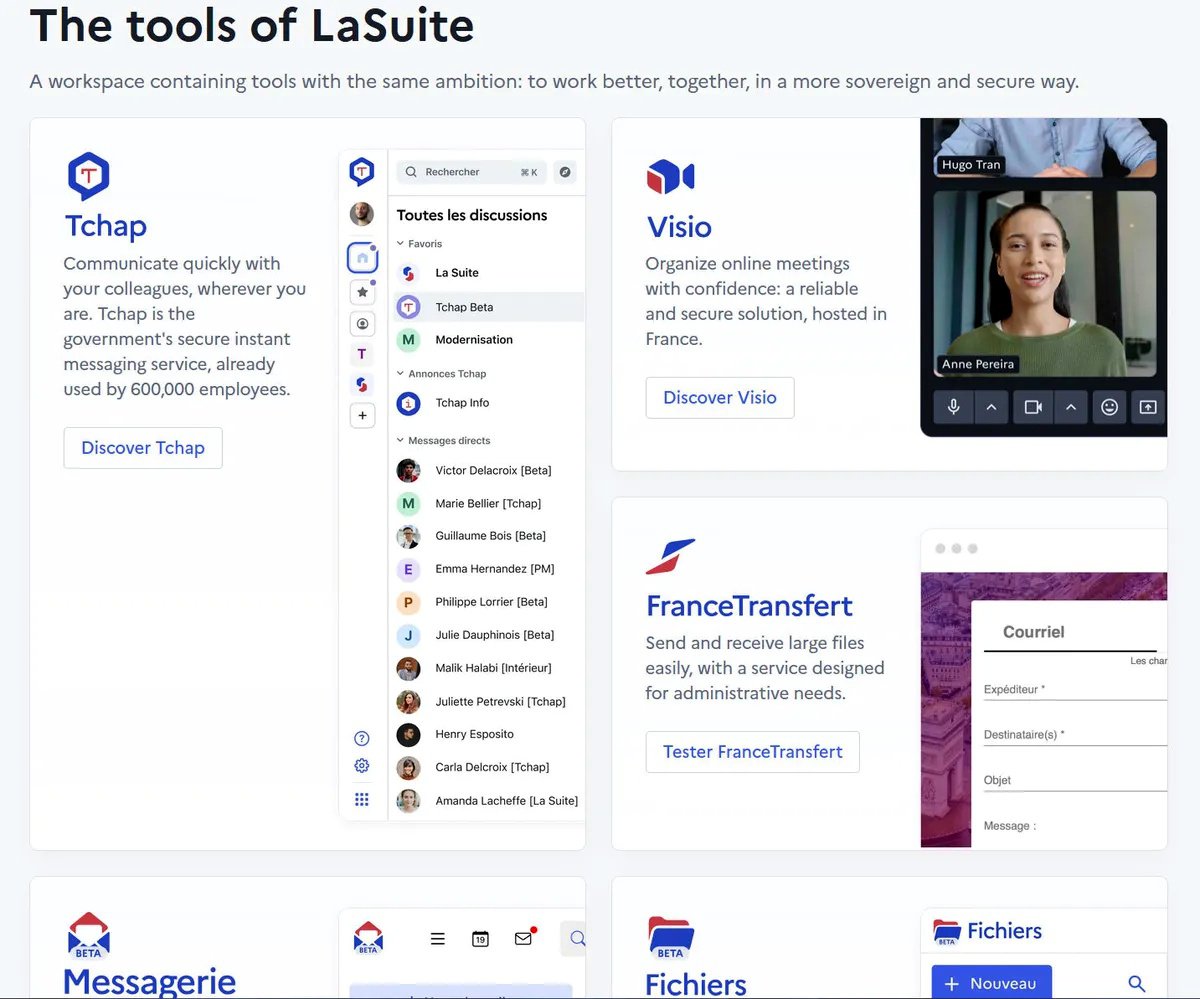This screenshot has width=1200, height=999.
Task: Click the Discover Visio button
Action: [x=720, y=398]
